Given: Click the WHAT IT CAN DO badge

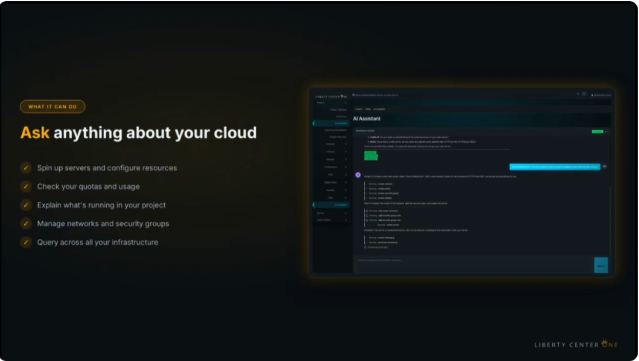Looking at the screenshot, I should coord(53,107).
